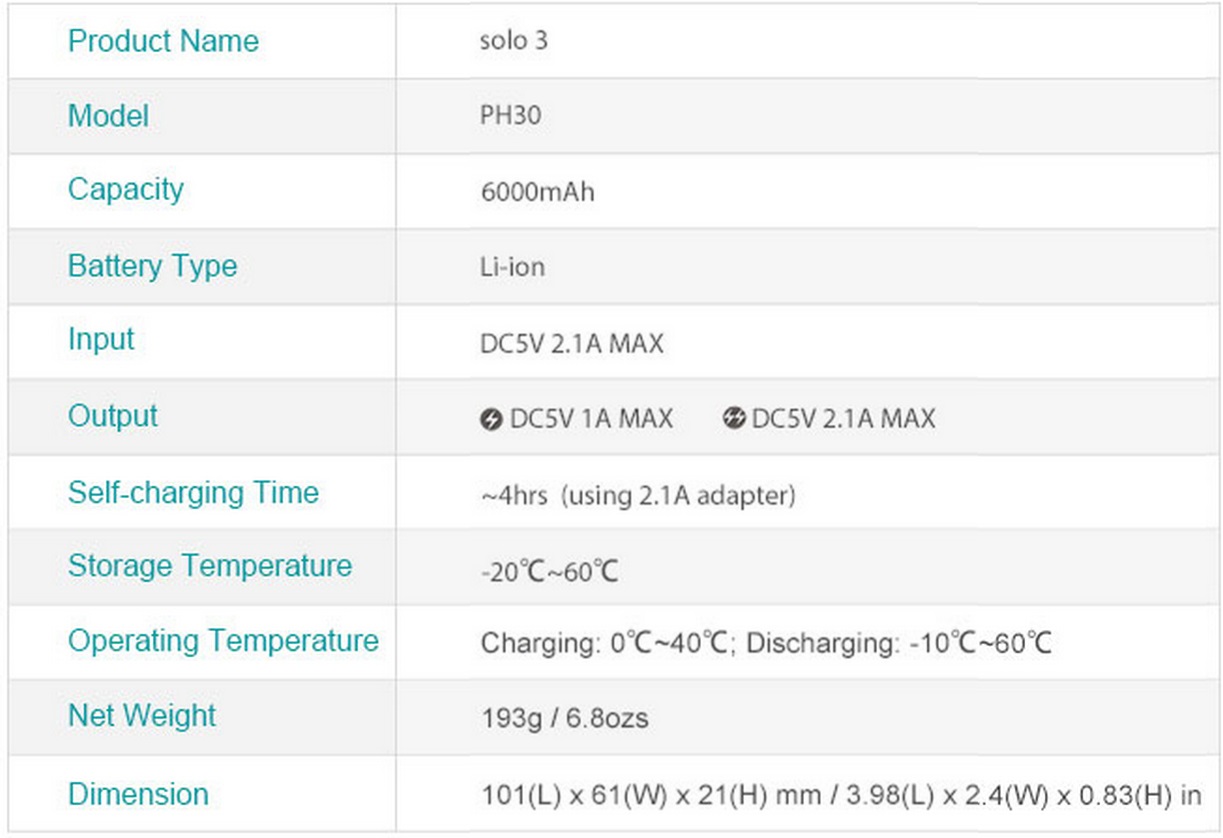Click the Model row label
This screenshot has width=1223, height=838.
point(108,116)
